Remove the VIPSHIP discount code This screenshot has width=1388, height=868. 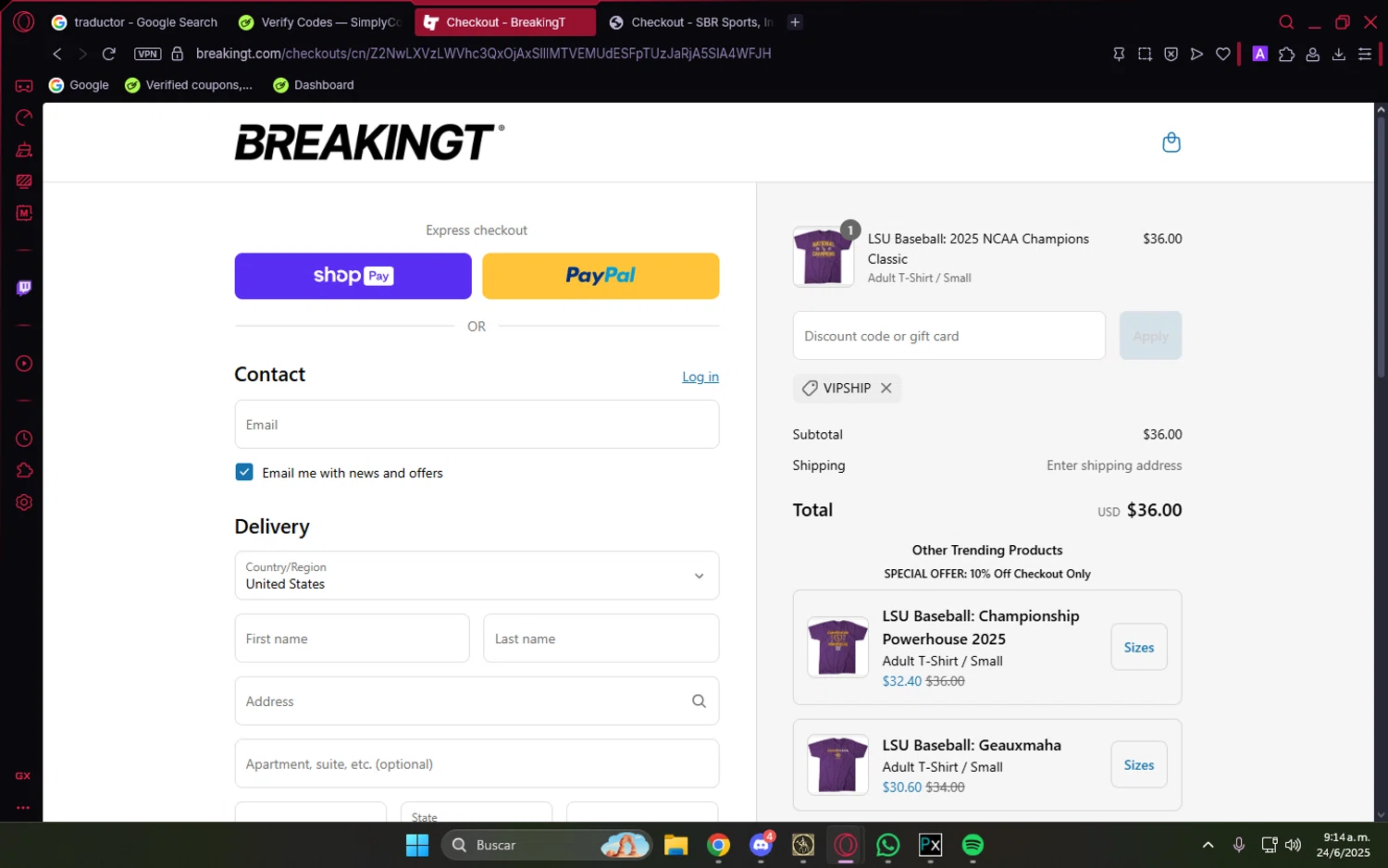[886, 389]
